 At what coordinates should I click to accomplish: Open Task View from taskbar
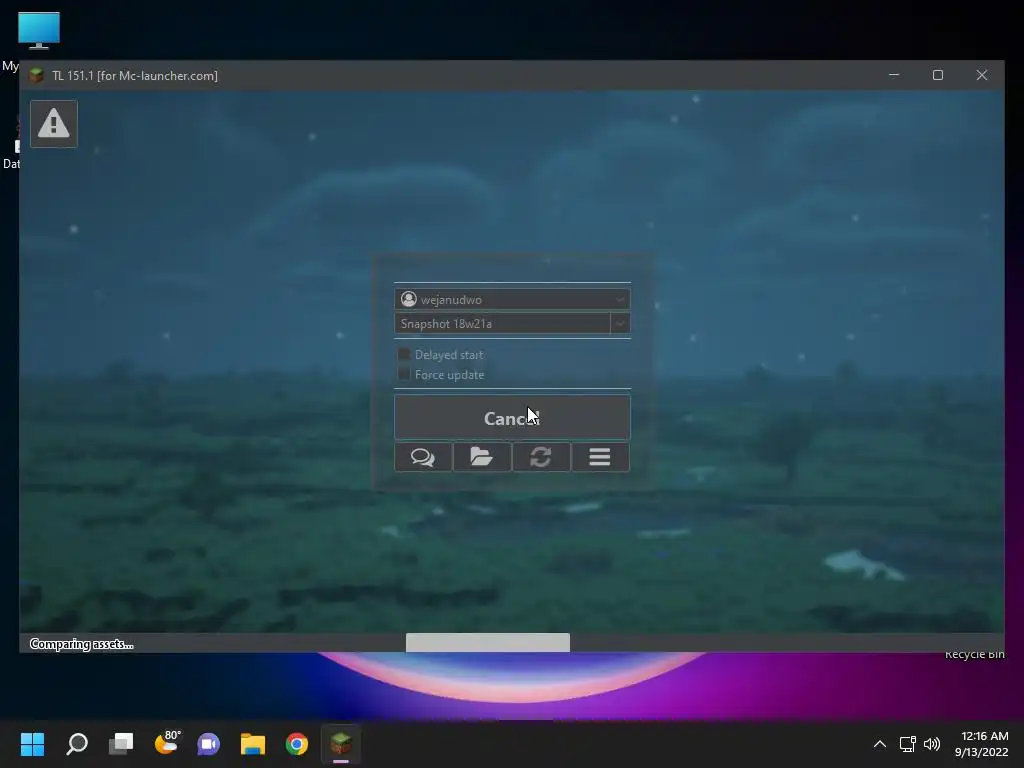pyautogui.click(x=121, y=744)
